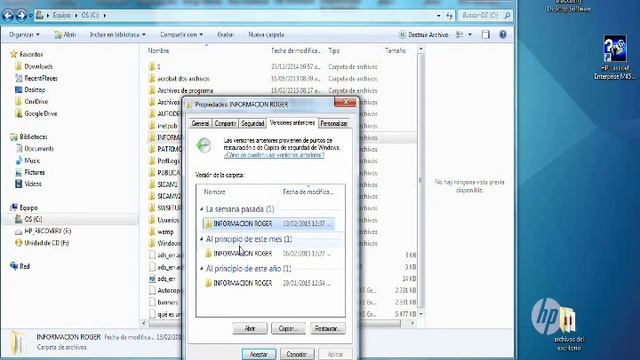Viewport: 640px width, 360px height.
Task: Create a Nueva carpeta
Action: (266, 35)
